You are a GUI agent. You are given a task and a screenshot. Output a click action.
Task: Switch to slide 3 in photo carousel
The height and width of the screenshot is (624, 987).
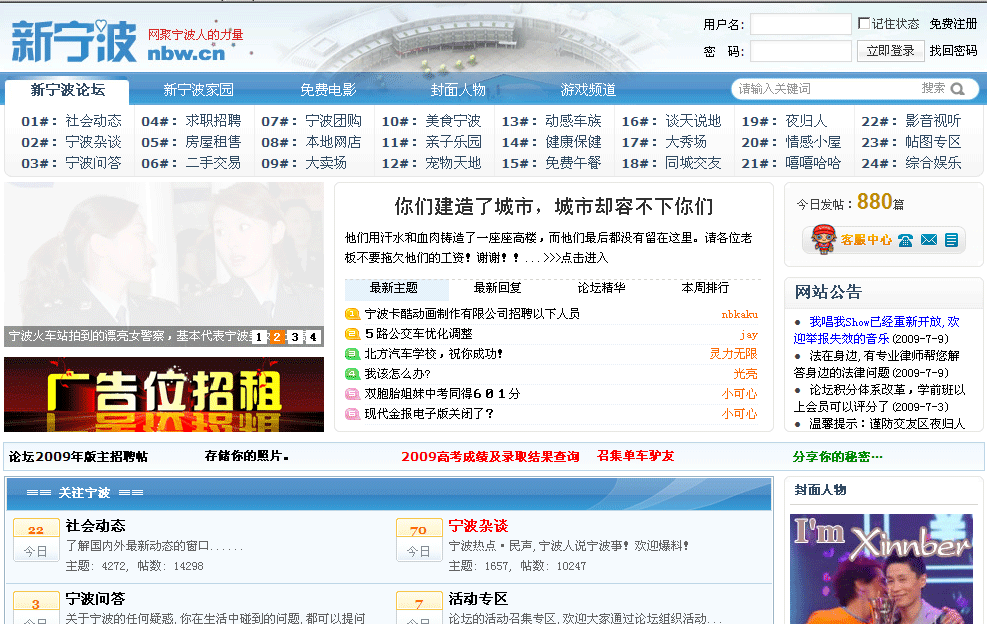click(295, 337)
